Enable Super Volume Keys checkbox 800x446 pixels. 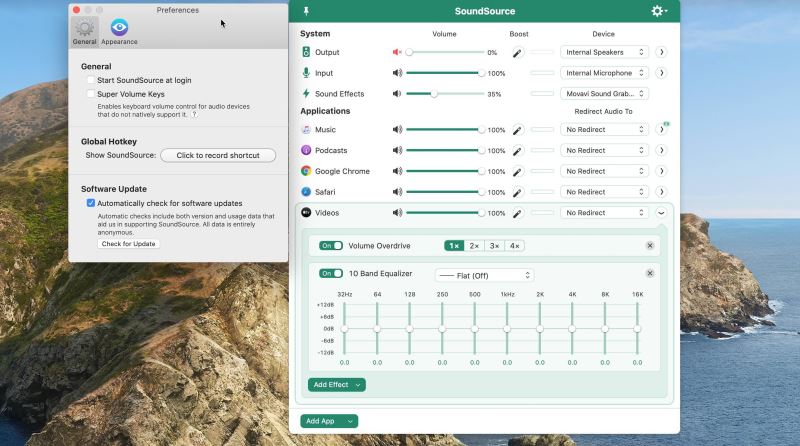pos(91,94)
